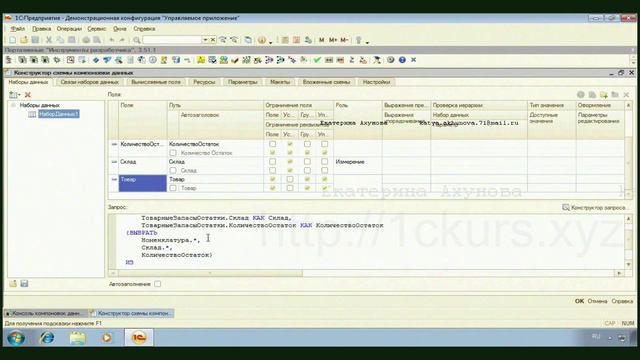The height and width of the screenshot is (360, 640).
Task: Click the magnifier Find icon
Action: pyautogui.click(x=137, y=40)
